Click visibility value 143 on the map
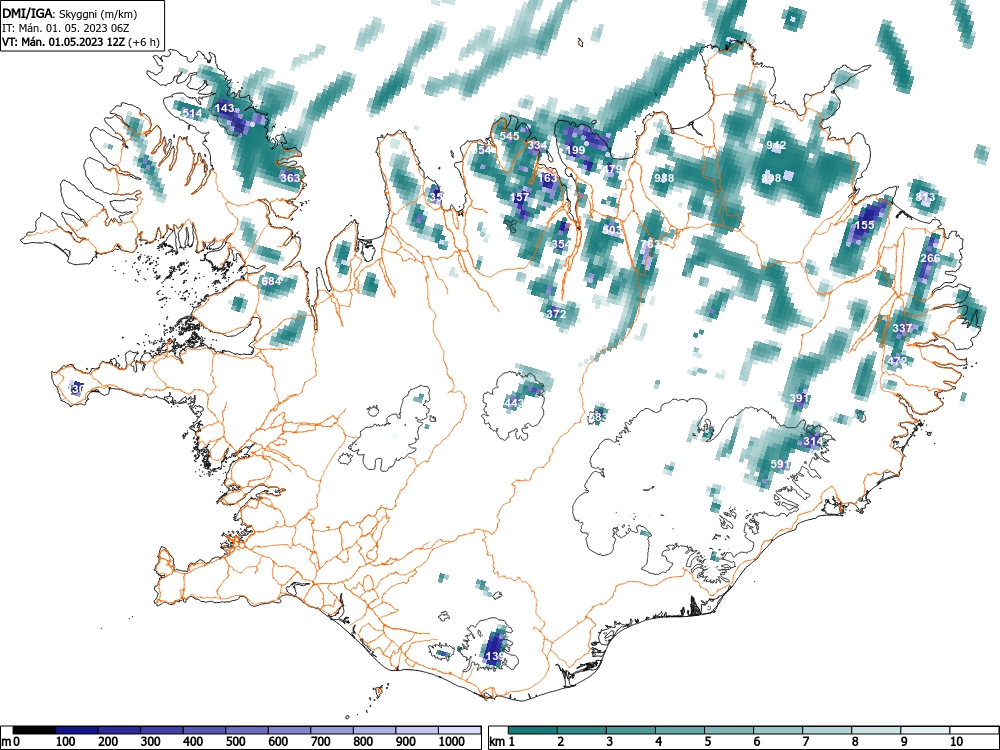The image size is (1000, 750). [224, 108]
